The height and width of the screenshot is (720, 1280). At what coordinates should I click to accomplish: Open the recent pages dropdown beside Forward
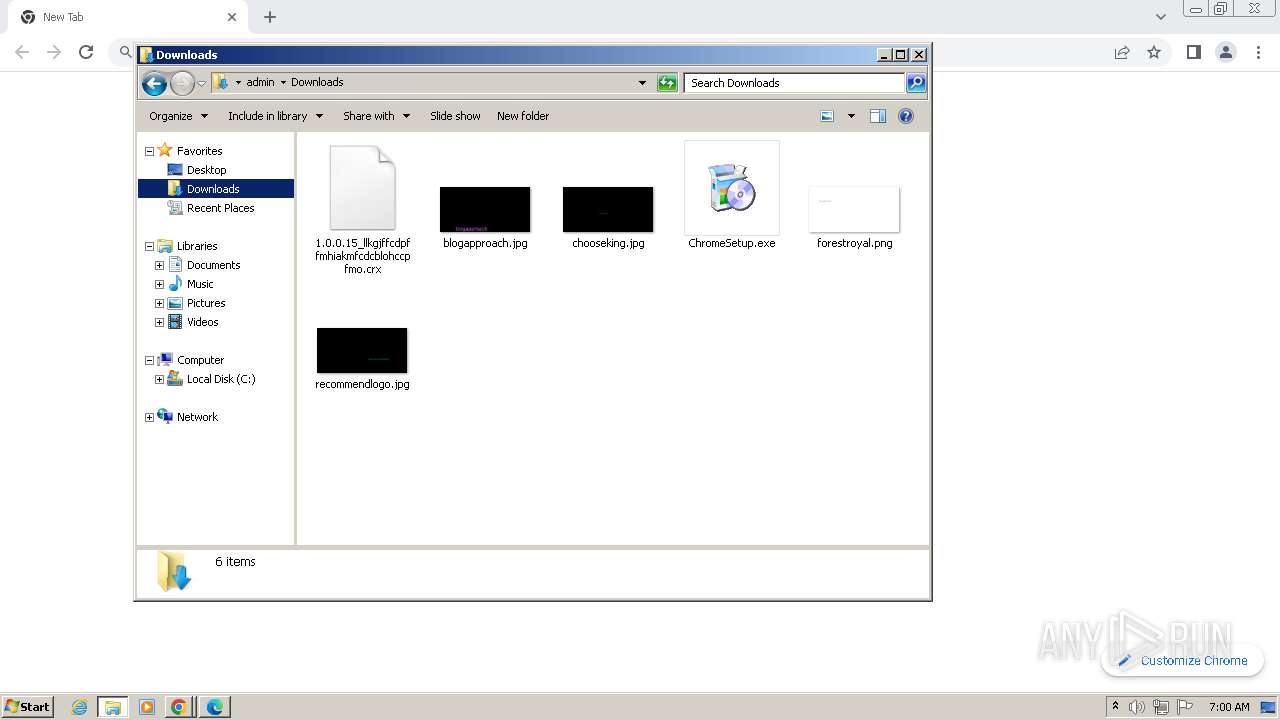[201, 83]
